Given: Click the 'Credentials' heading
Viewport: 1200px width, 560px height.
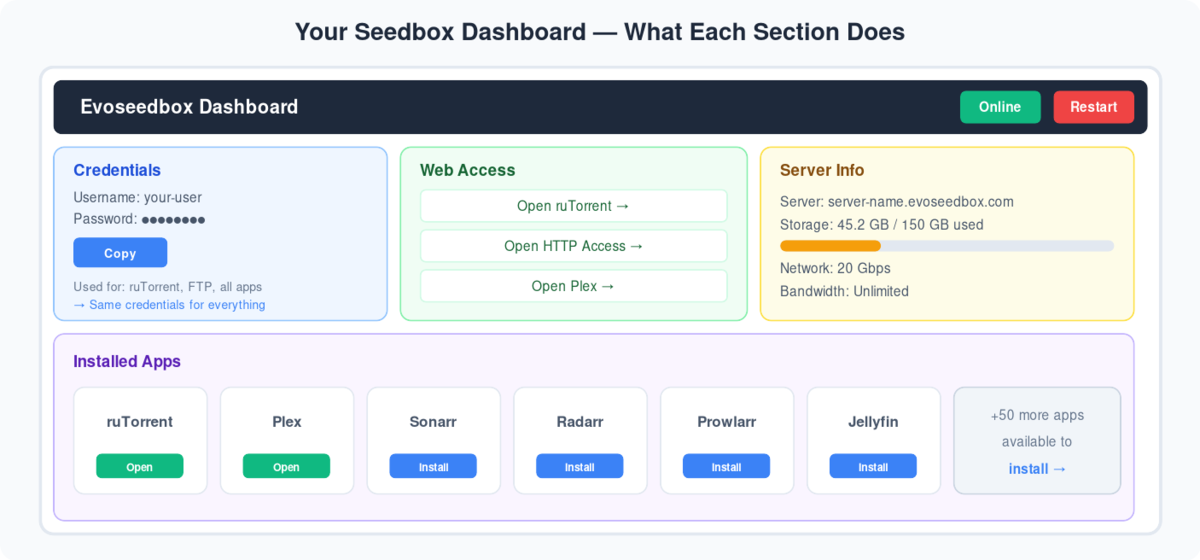Looking at the screenshot, I should click(117, 170).
